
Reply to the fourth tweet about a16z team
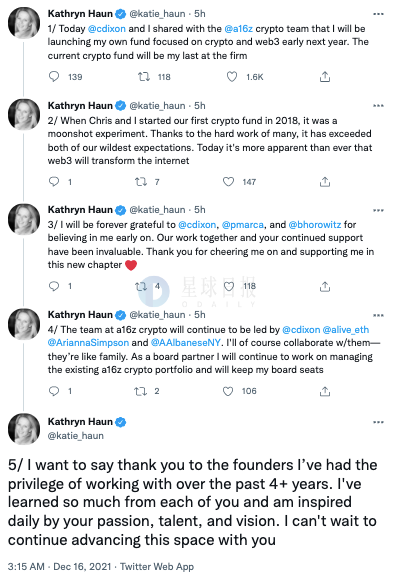(x=54, y=391)
